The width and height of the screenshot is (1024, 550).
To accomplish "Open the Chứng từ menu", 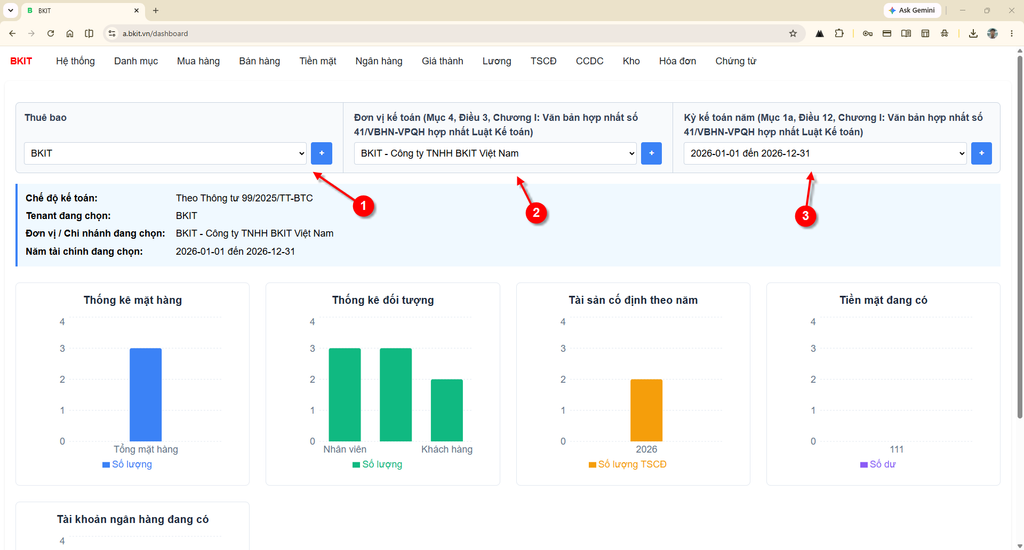I will click(735, 61).
